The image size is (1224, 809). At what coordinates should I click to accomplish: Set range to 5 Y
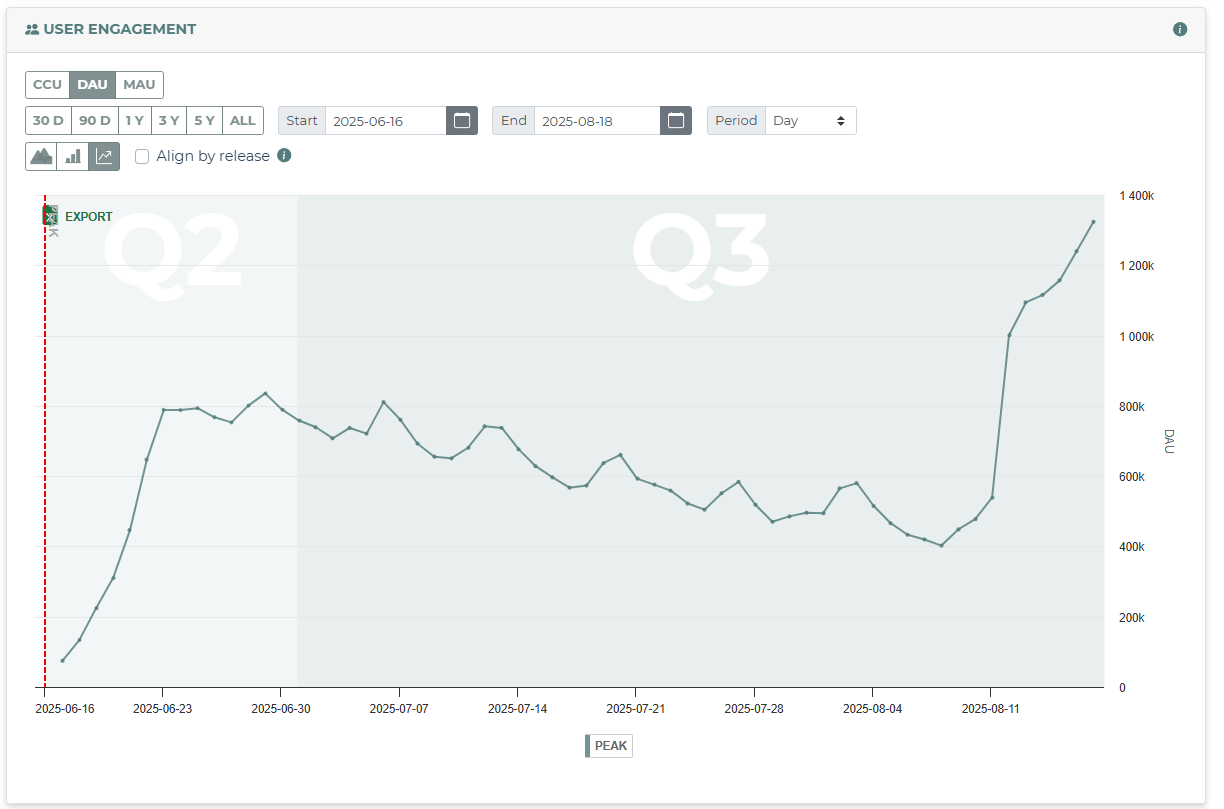[x=204, y=121]
